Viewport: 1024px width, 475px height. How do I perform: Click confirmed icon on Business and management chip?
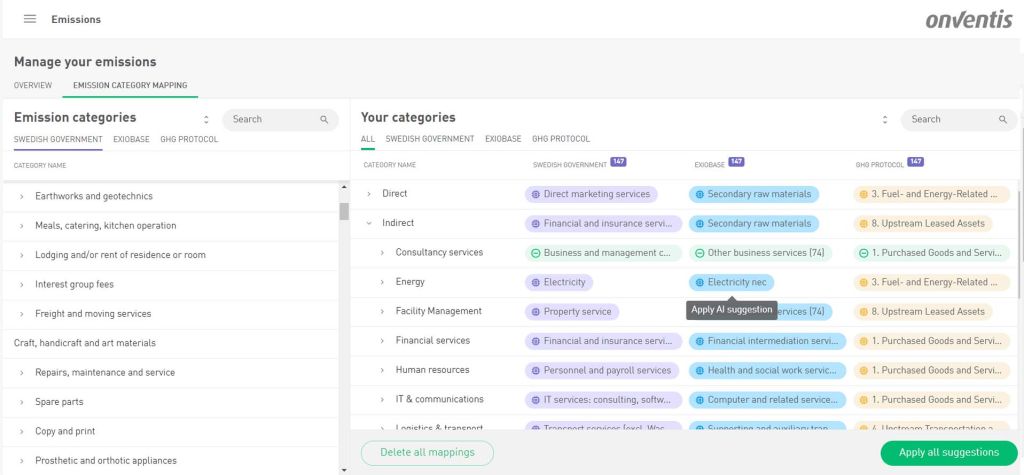tap(536, 253)
